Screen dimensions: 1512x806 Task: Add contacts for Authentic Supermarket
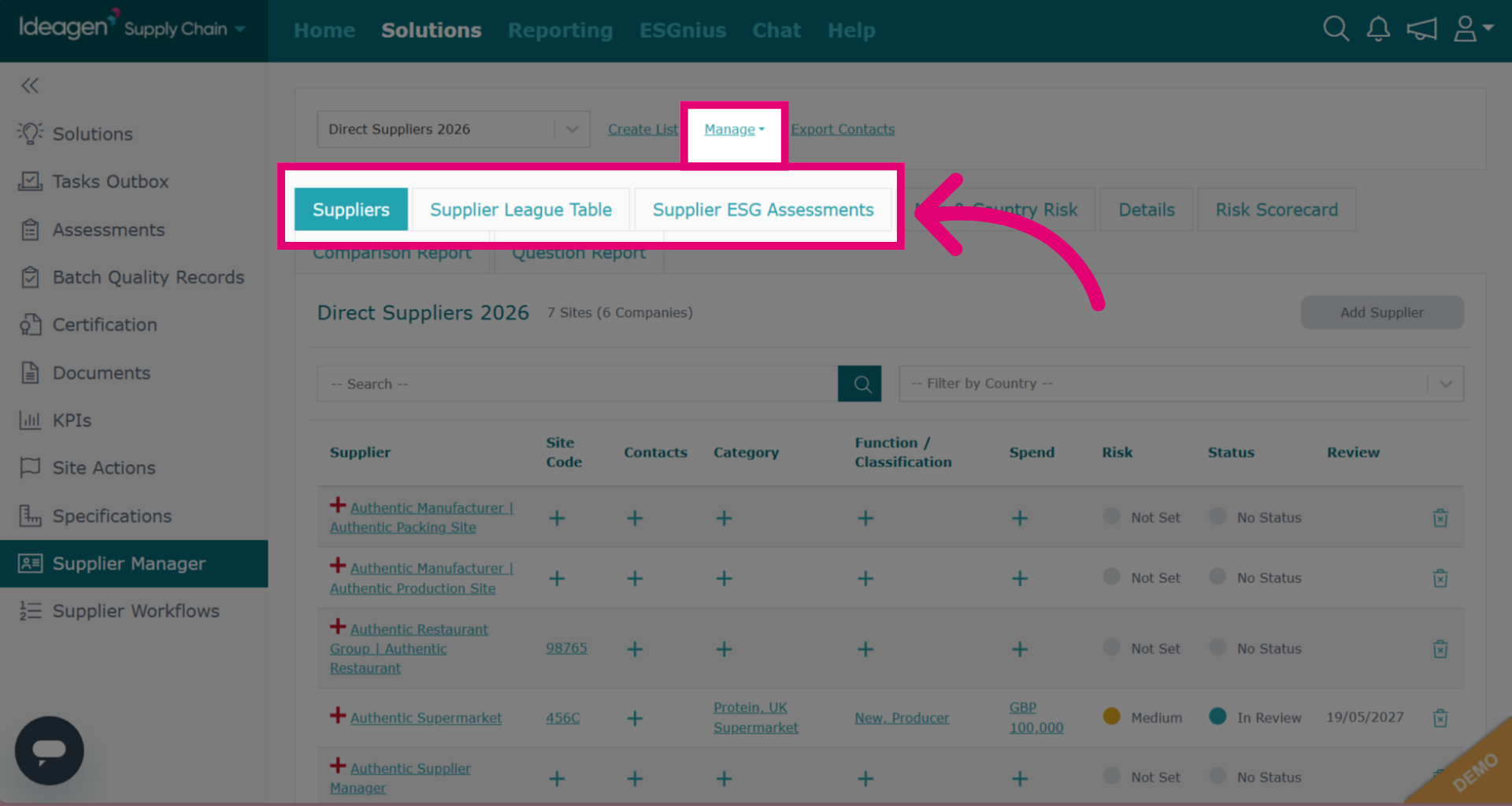[x=635, y=718]
